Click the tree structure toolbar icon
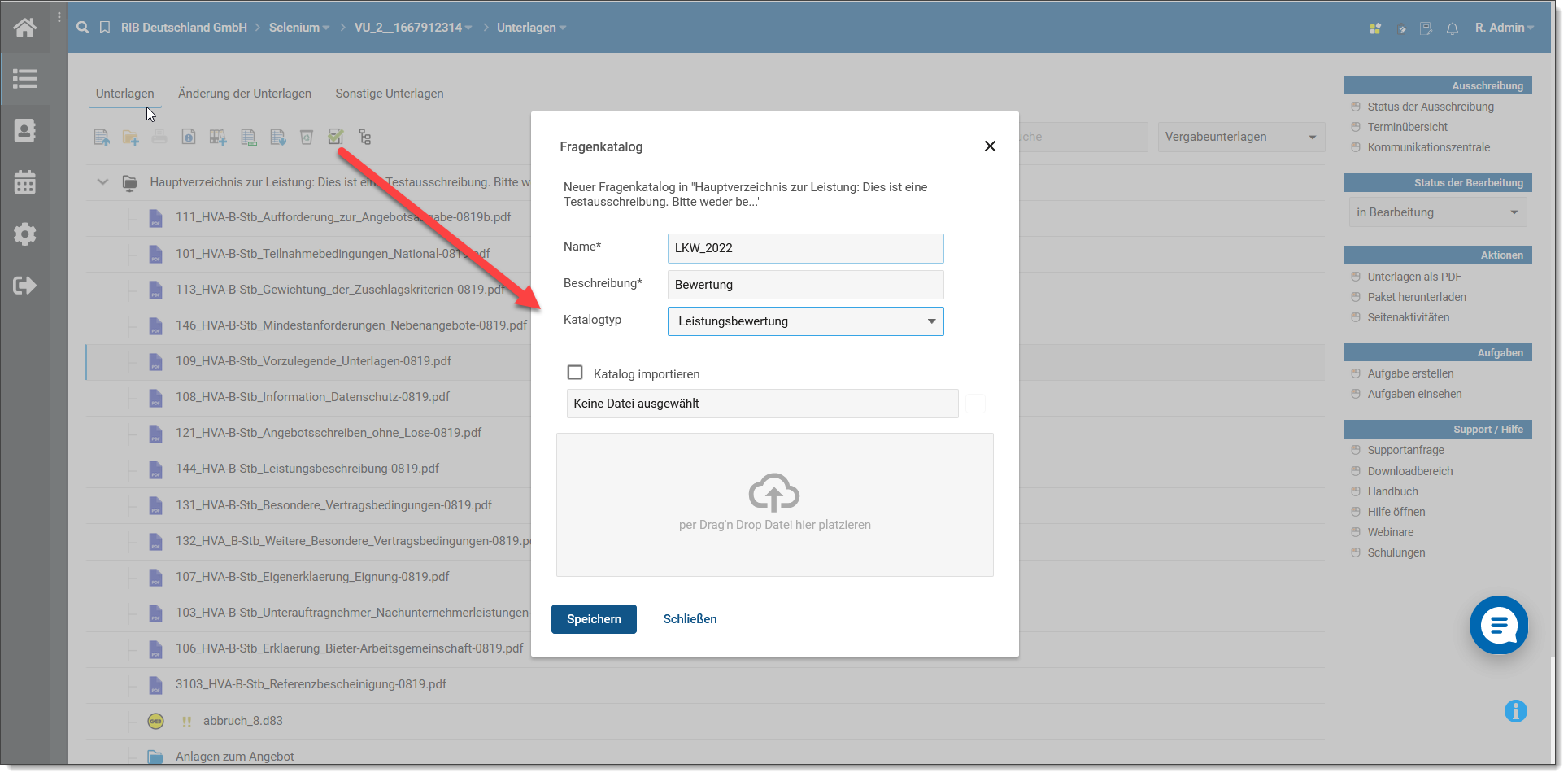The height and width of the screenshot is (777, 1568). click(365, 138)
